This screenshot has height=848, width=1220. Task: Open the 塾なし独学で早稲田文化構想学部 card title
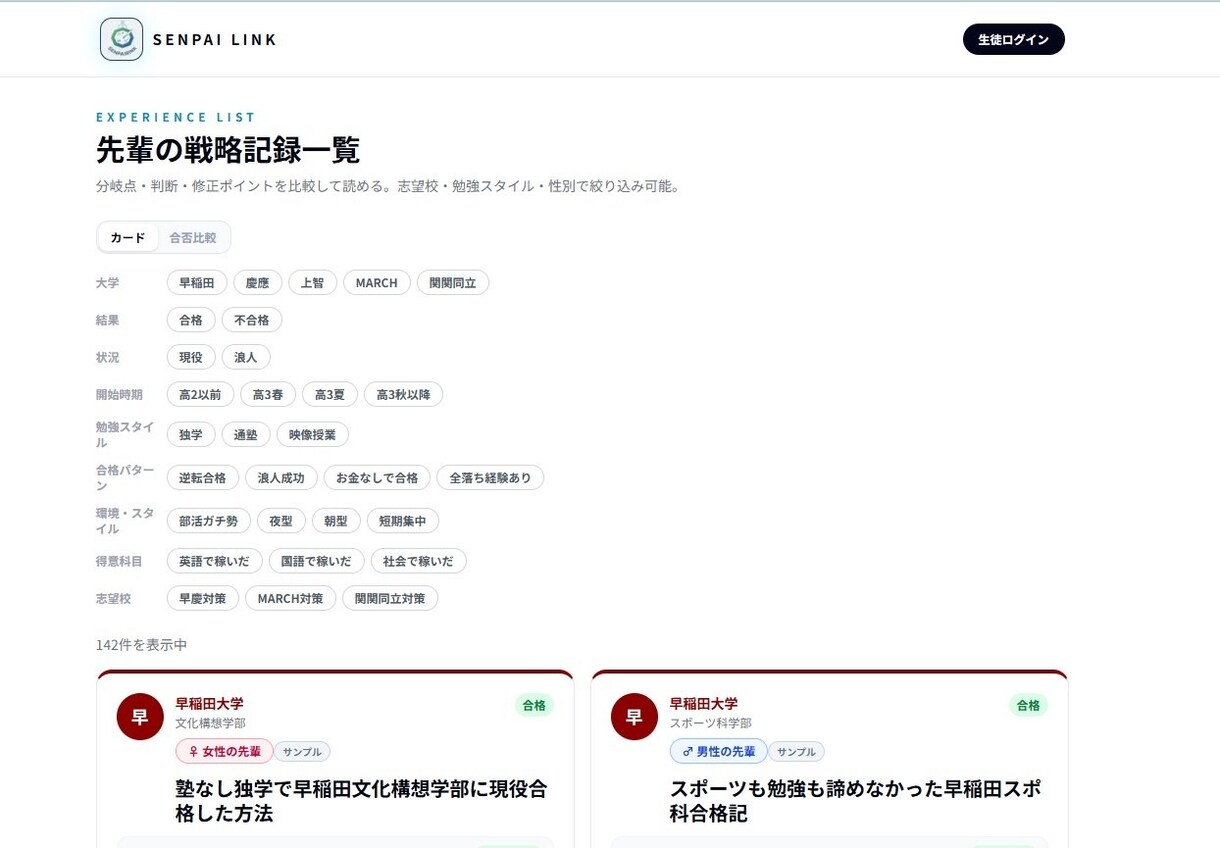[361, 801]
